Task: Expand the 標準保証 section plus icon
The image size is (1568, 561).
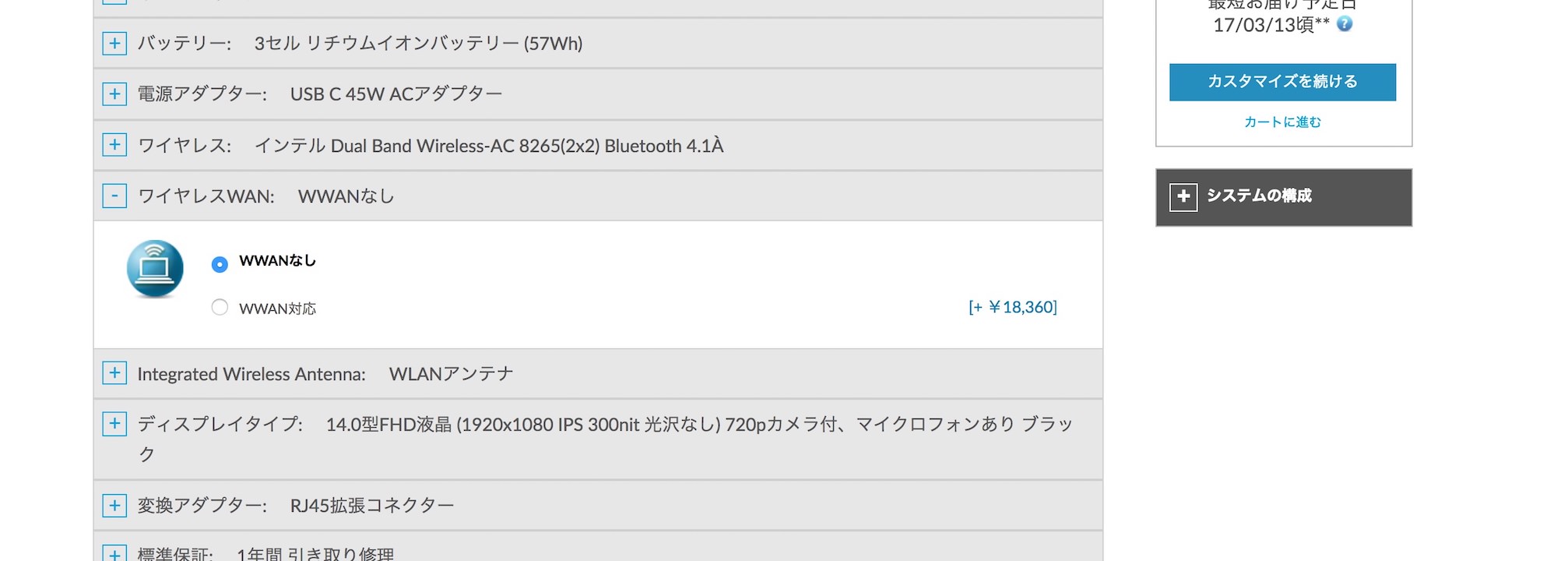Action: tap(114, 553)
